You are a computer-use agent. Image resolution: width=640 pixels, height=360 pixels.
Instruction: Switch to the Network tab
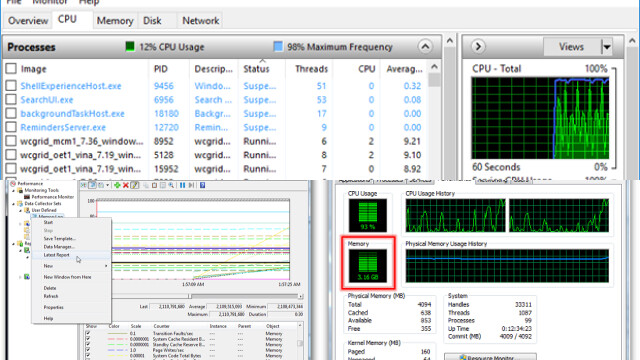pos(200,20)
